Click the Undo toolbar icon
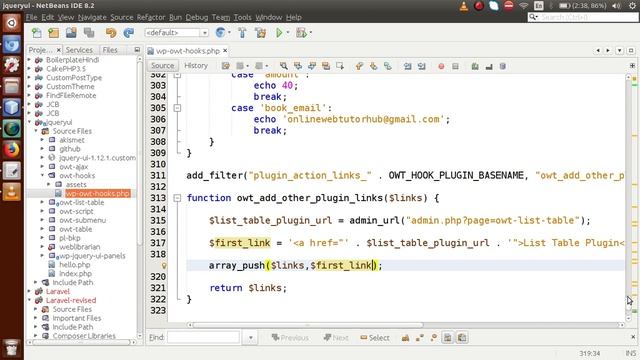 tap(111, 33)
